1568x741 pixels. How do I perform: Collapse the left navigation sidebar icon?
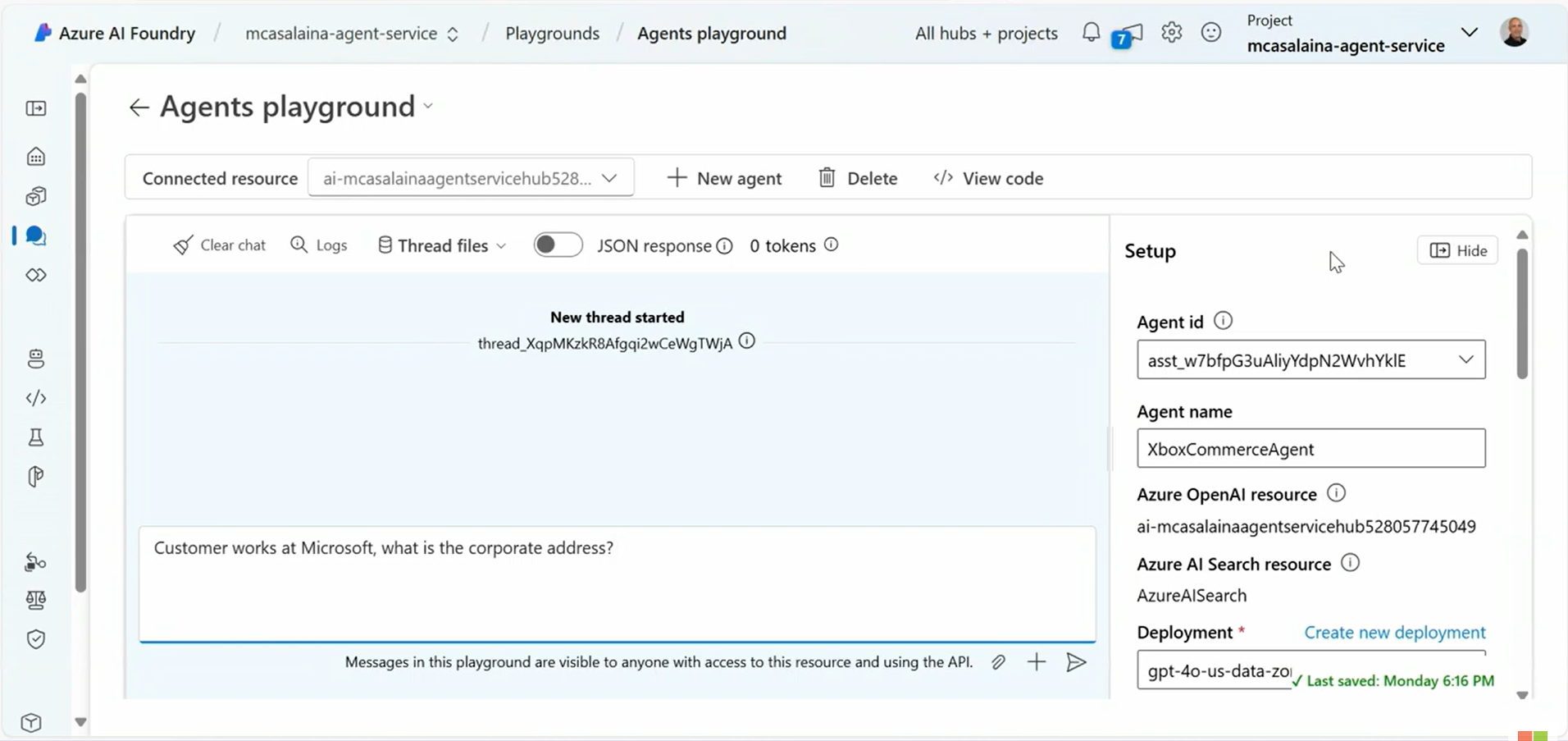pos(36,108)
